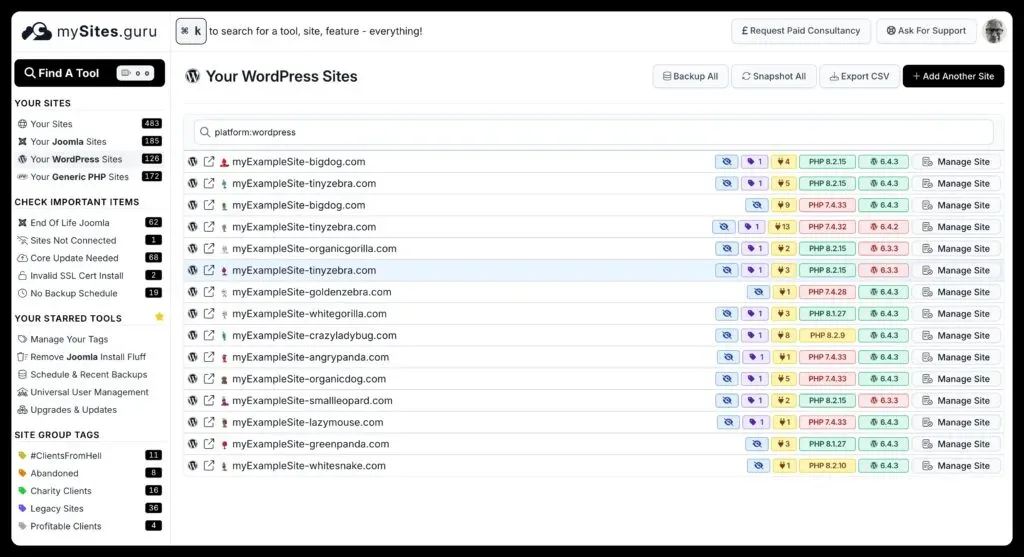Image resolution: width=1024 pixels, height=557 pixels.
Task: Click the user avatar photo
Action: (x=994, y=31)
